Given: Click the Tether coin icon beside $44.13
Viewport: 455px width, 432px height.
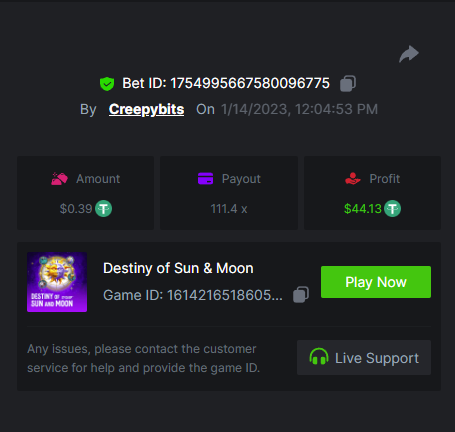Looking at the screenshot, I should [392, 209].
